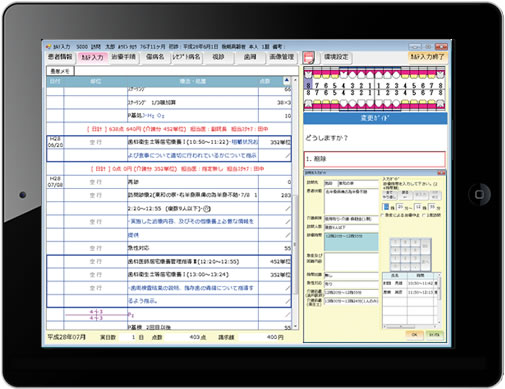Click pencil edit icon on P₂ row

pos(287,314)
